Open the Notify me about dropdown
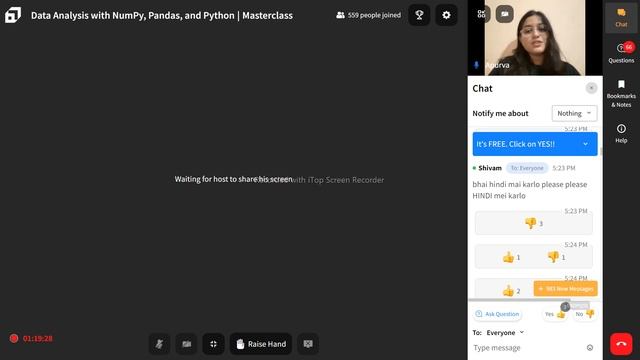 click(574, 113)
